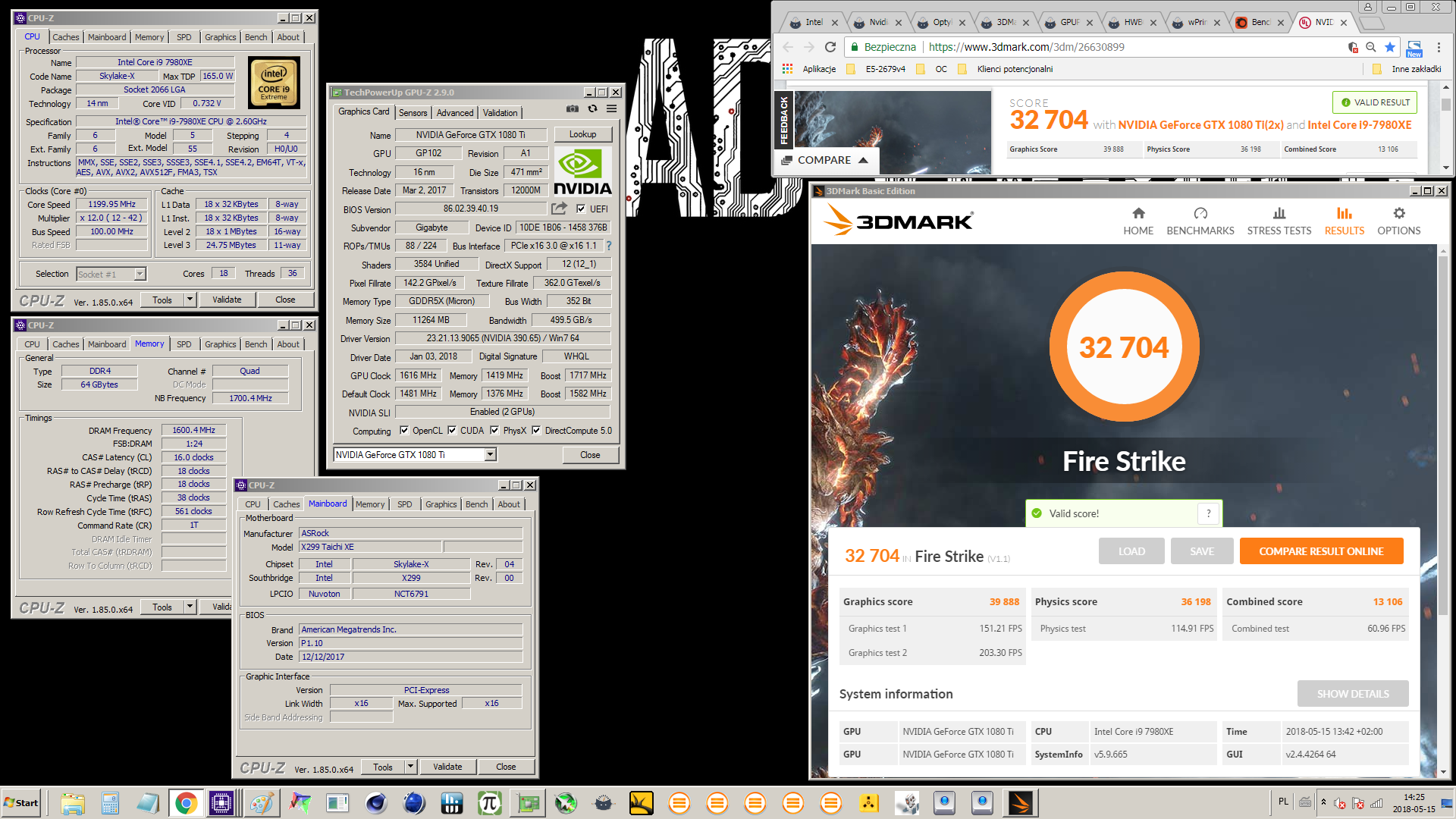Switch to Sensors tab in GPU-Z
This screenshot has width=1456, height=819.
pyautogui.click(x=413, y=113)
